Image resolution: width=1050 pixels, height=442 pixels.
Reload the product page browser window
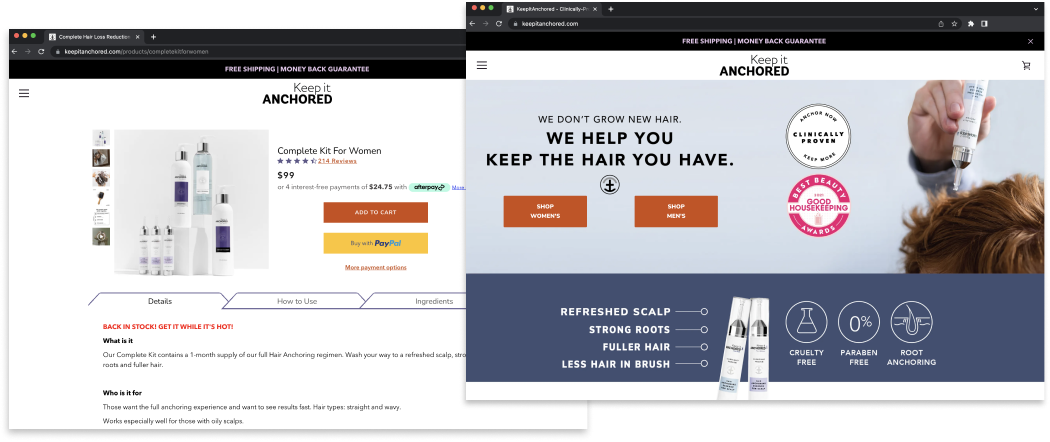(41, 52)
